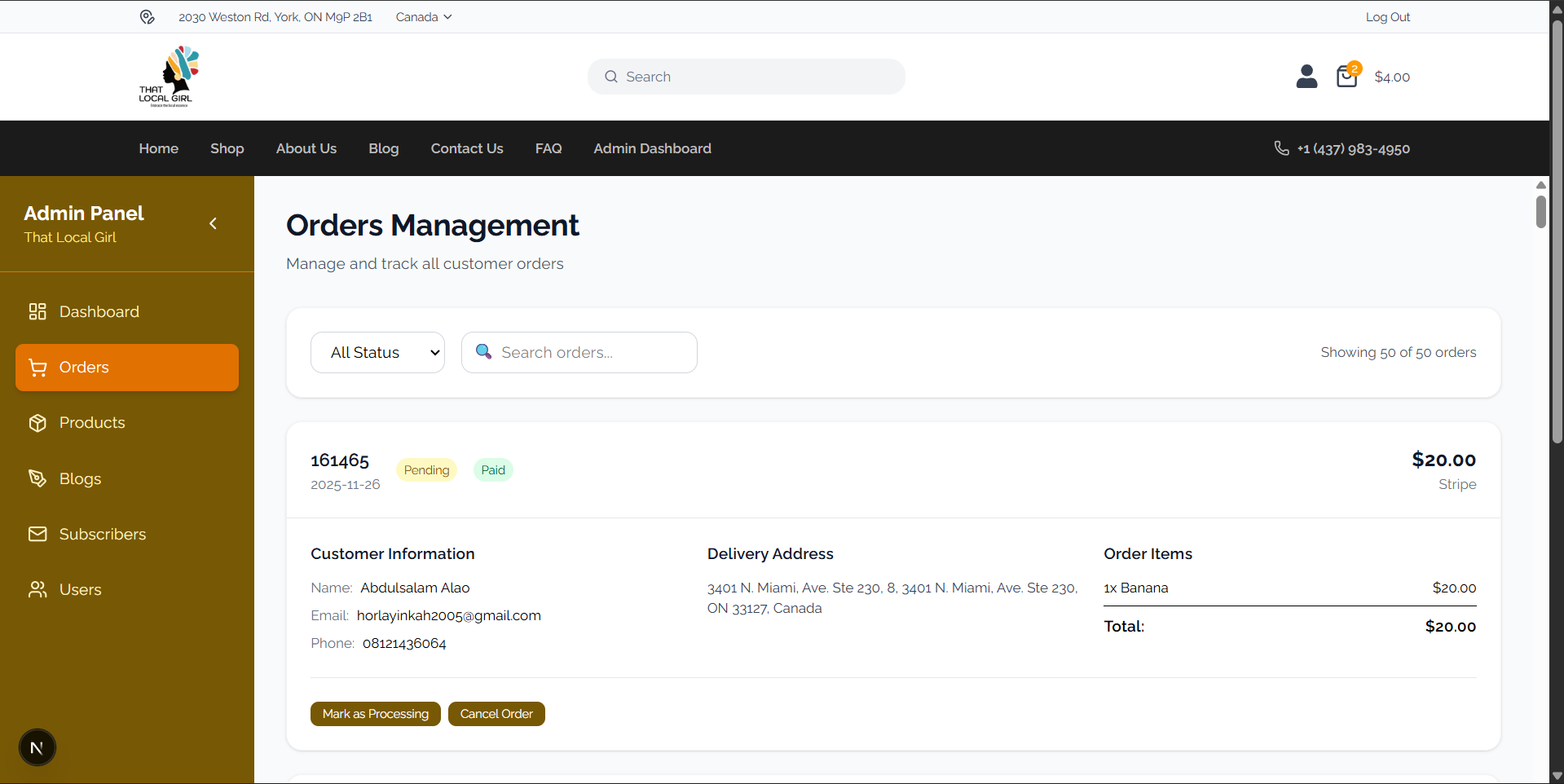Open the Admin Dashboard navigation item
Image resolution: width=1564 pixels, height=784 pixels.
[651, 148]
